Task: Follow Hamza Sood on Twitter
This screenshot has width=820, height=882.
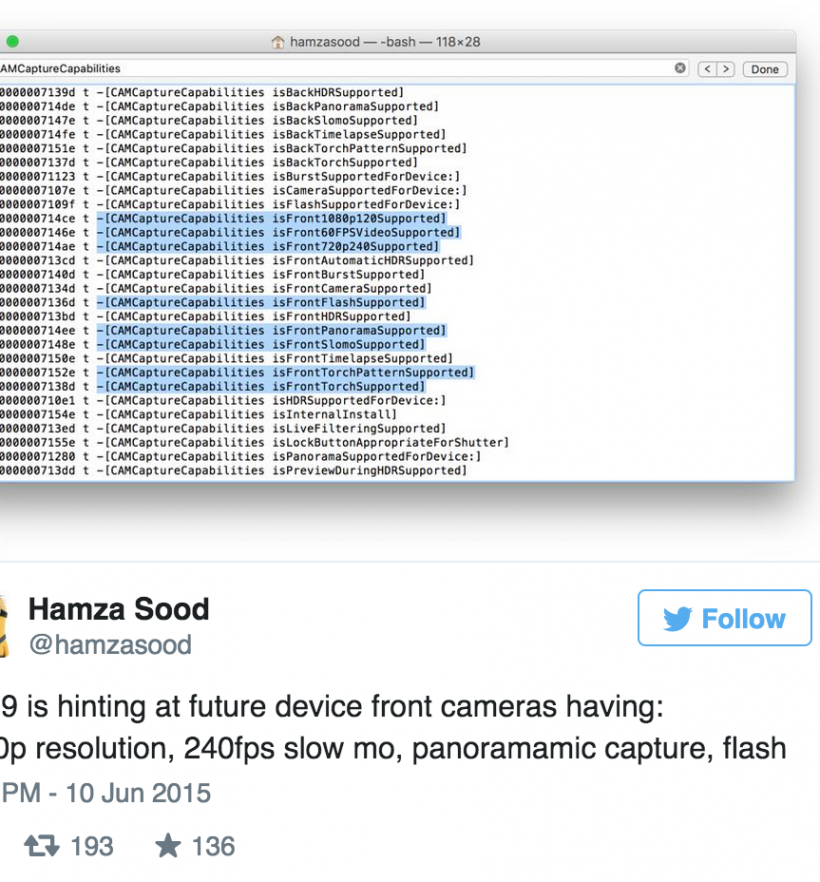Action: click(725, 619)
